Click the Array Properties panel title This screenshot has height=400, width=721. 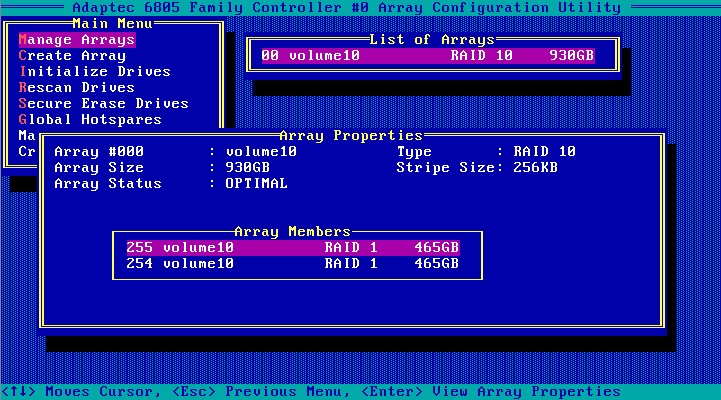coord(350,135)
